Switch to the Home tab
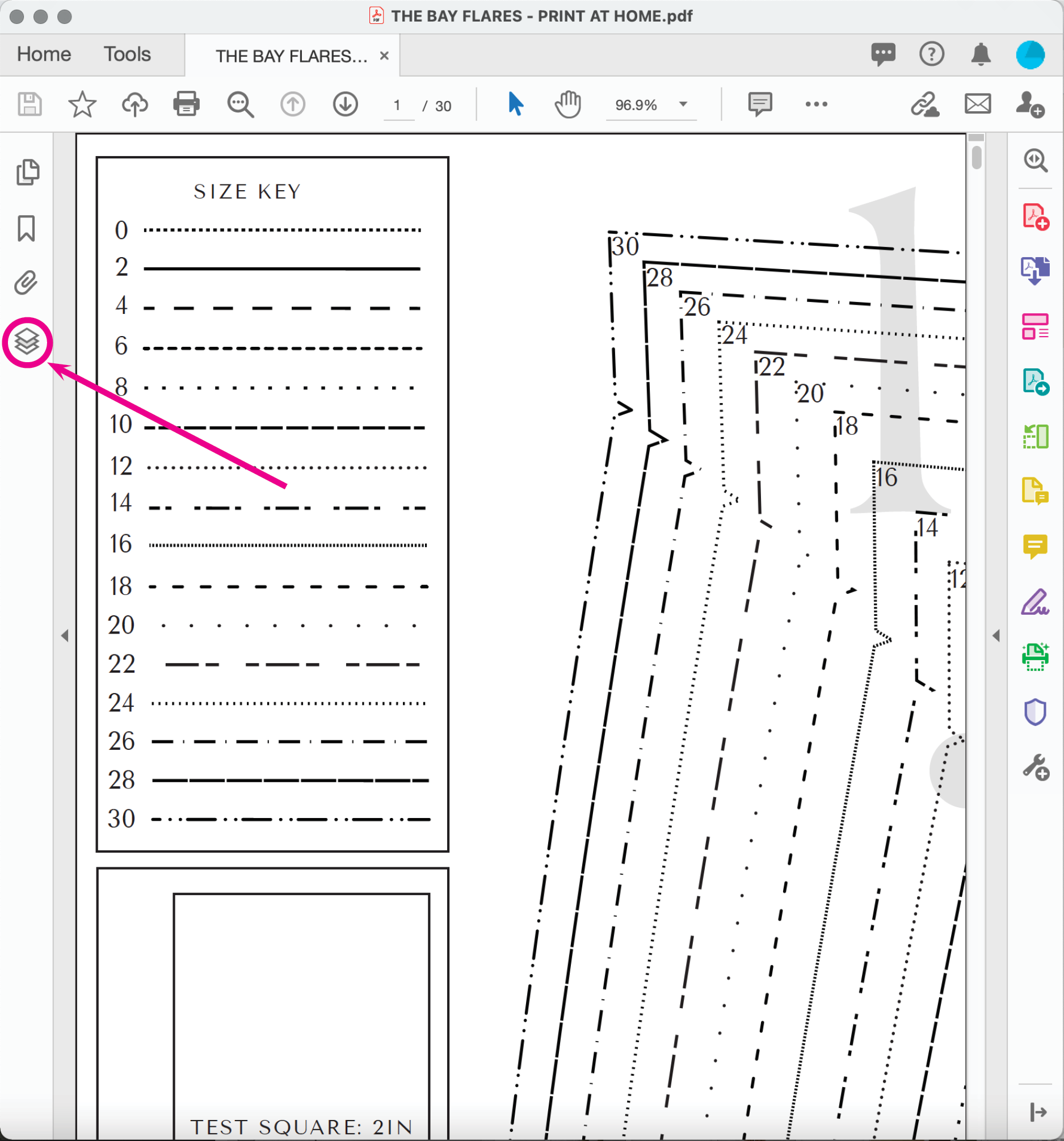 [x=44, y=54]
